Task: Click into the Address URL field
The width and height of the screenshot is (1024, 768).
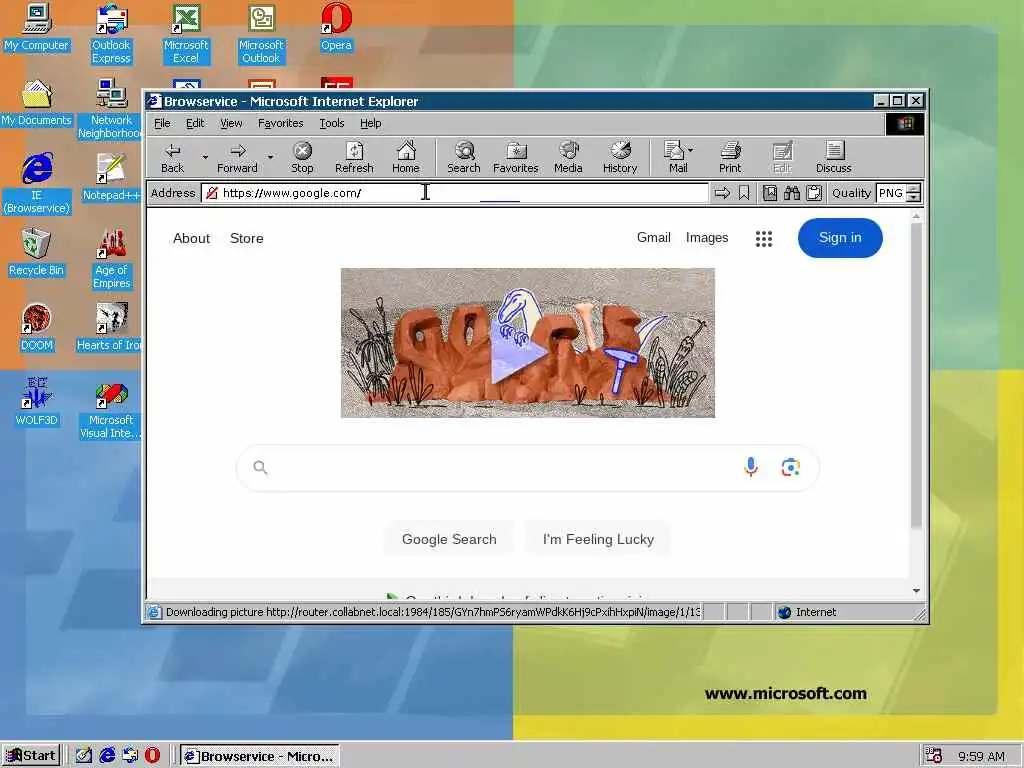Action: click(455, 193)
